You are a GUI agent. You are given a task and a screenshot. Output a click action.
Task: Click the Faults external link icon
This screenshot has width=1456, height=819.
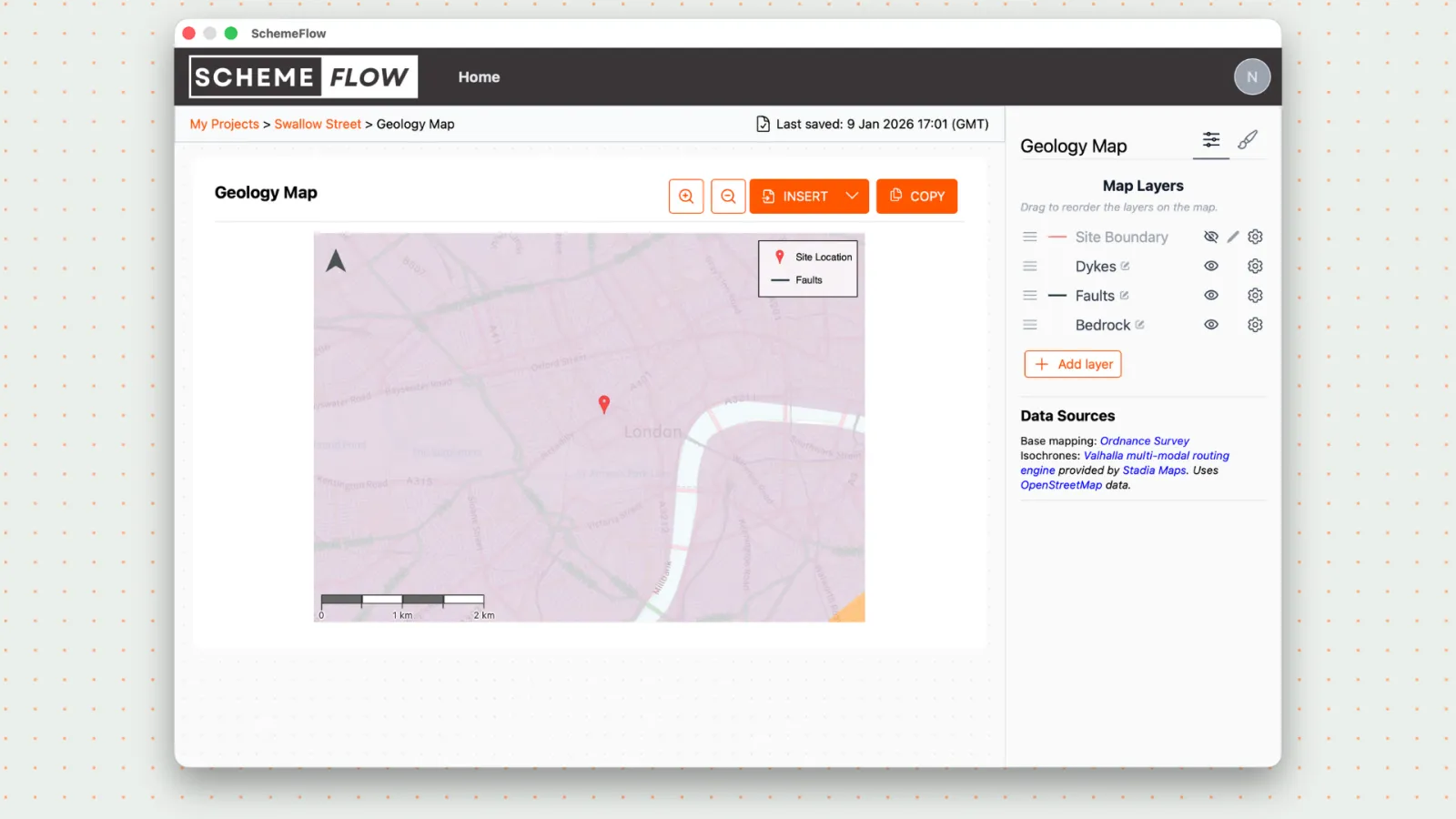(x=1125, y=295)
